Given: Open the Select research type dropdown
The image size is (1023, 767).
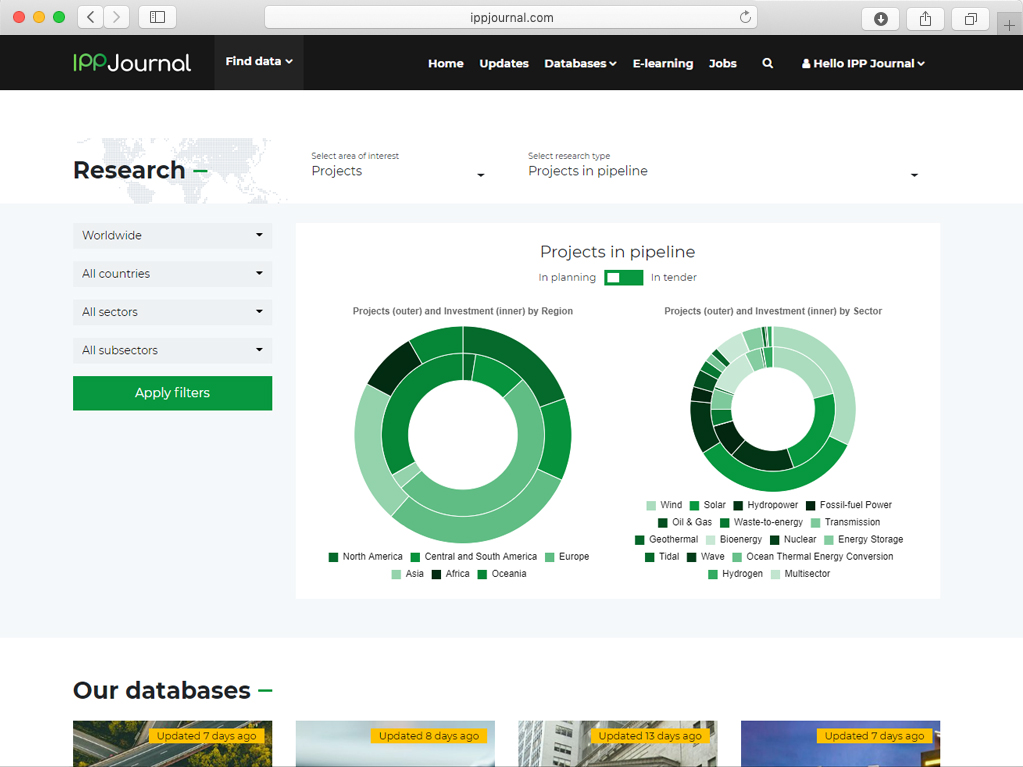Looking at the screenshot, I should pyautogui.click(x=722, y=172).
